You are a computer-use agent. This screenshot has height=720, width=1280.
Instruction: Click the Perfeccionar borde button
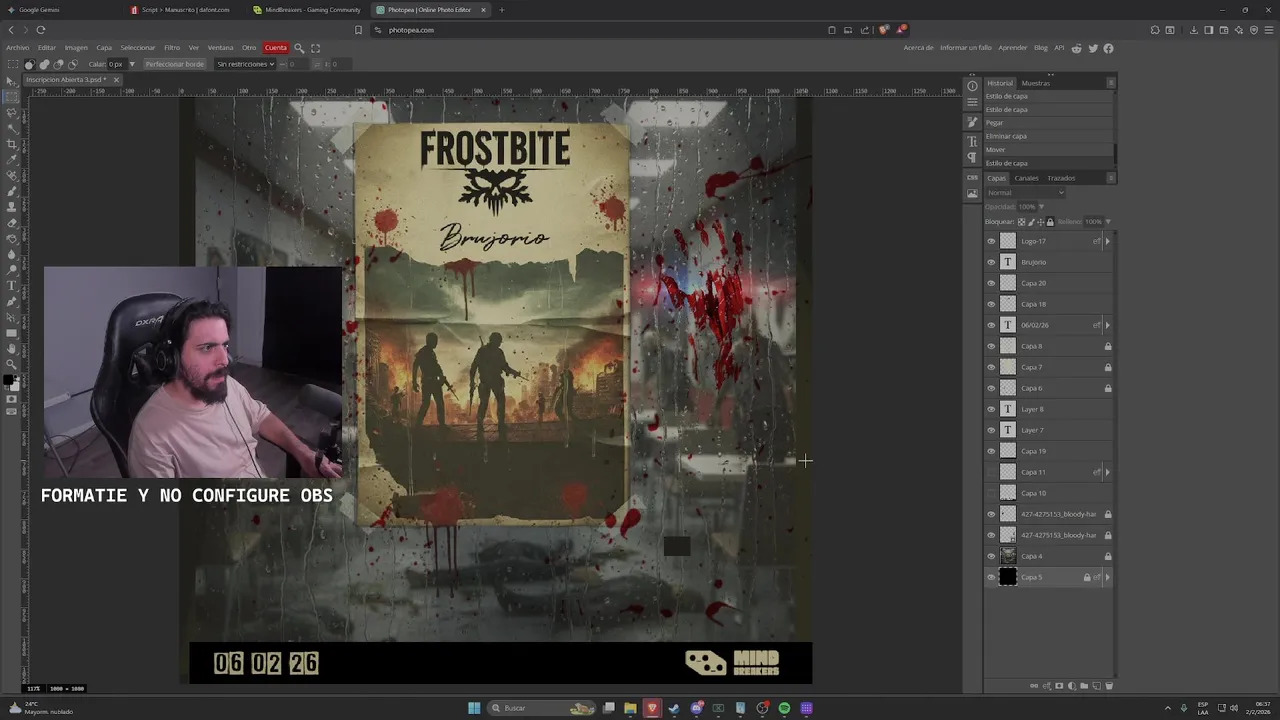click(x=174, y=64)
